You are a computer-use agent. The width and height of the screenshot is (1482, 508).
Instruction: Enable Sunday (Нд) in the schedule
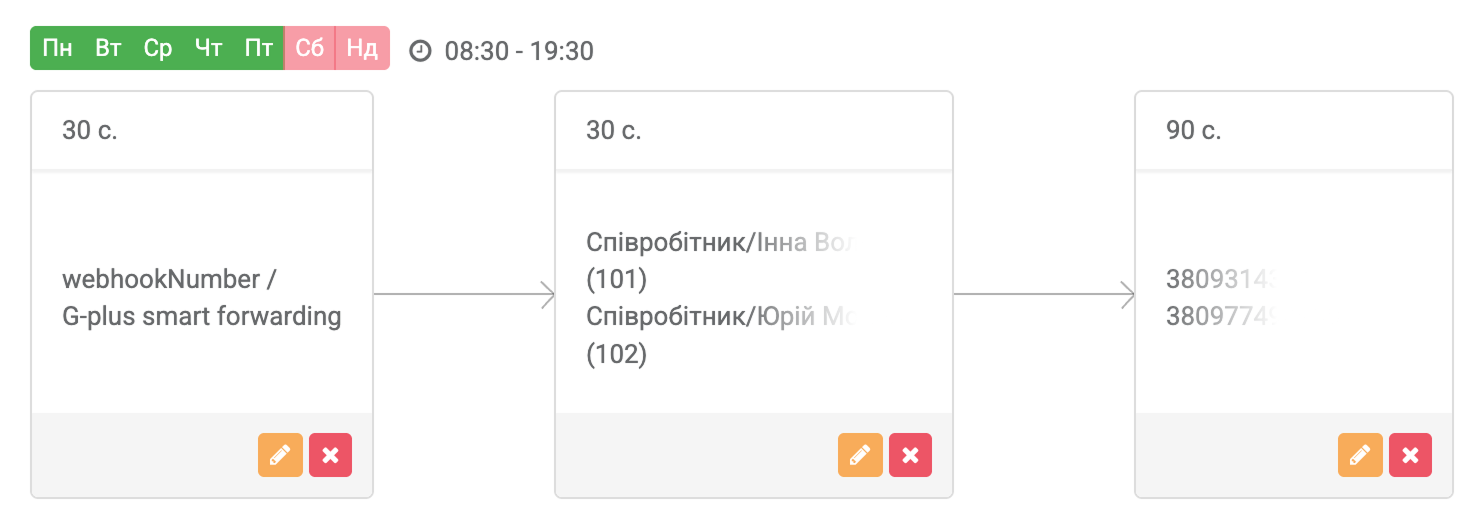click(x=361, y=48)
